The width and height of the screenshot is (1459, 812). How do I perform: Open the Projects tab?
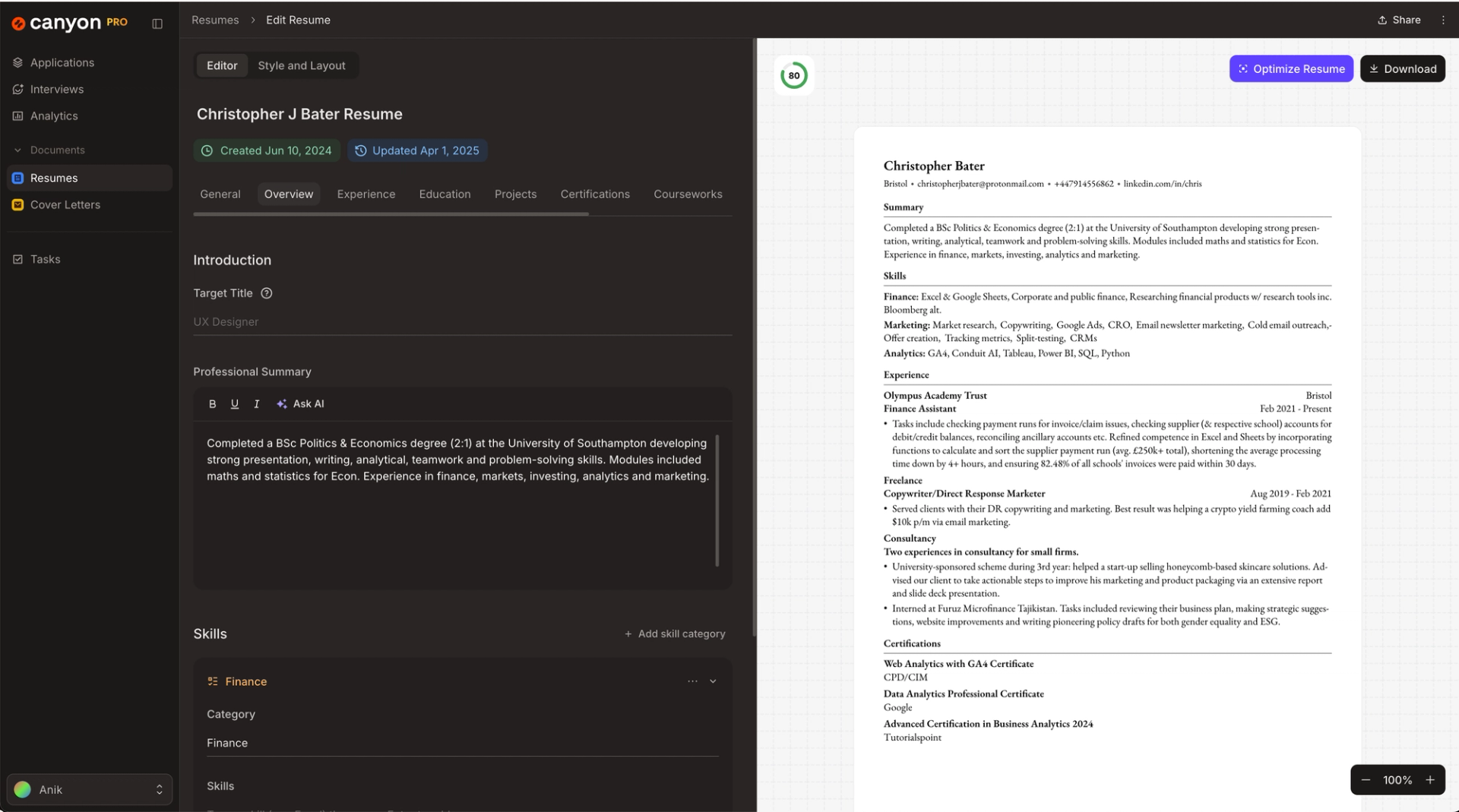[x=516, y=194]
